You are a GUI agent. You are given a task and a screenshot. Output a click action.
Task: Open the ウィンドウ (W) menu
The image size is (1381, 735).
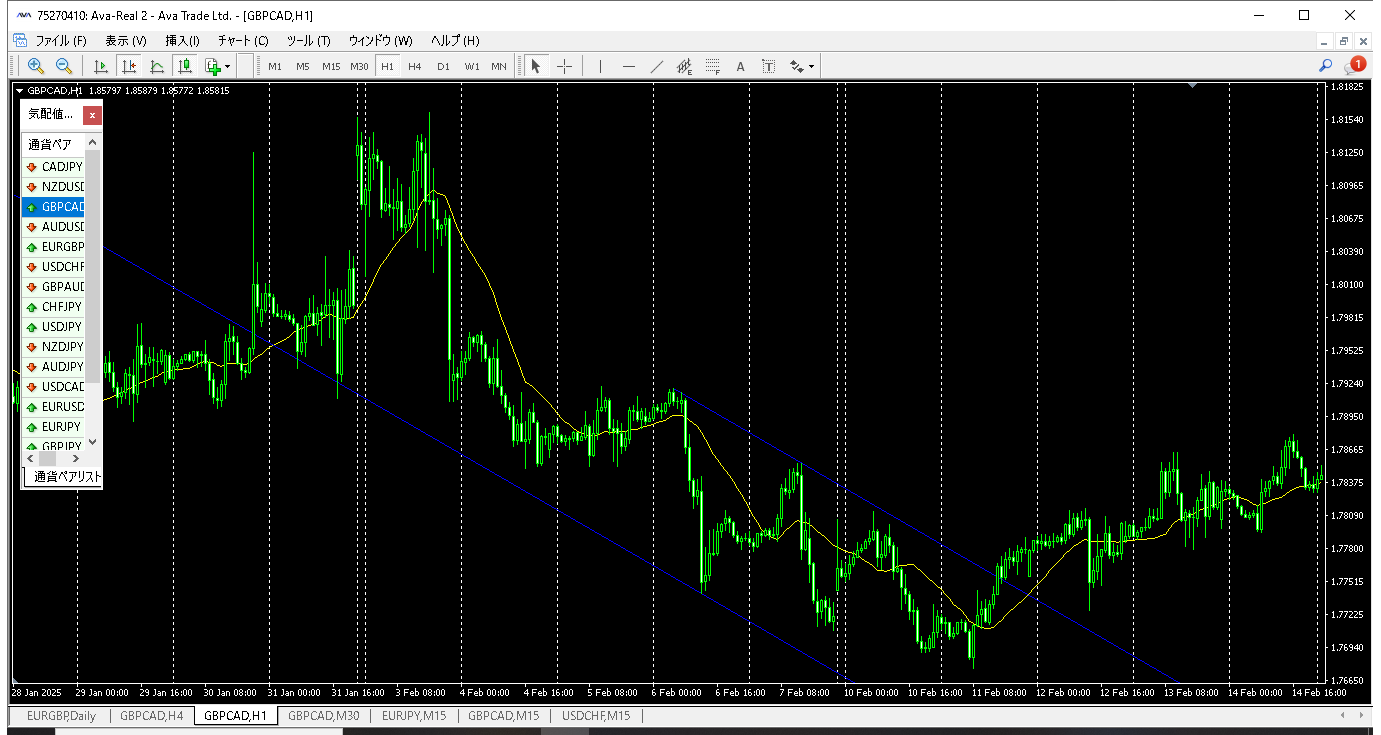tap(380, 41)
